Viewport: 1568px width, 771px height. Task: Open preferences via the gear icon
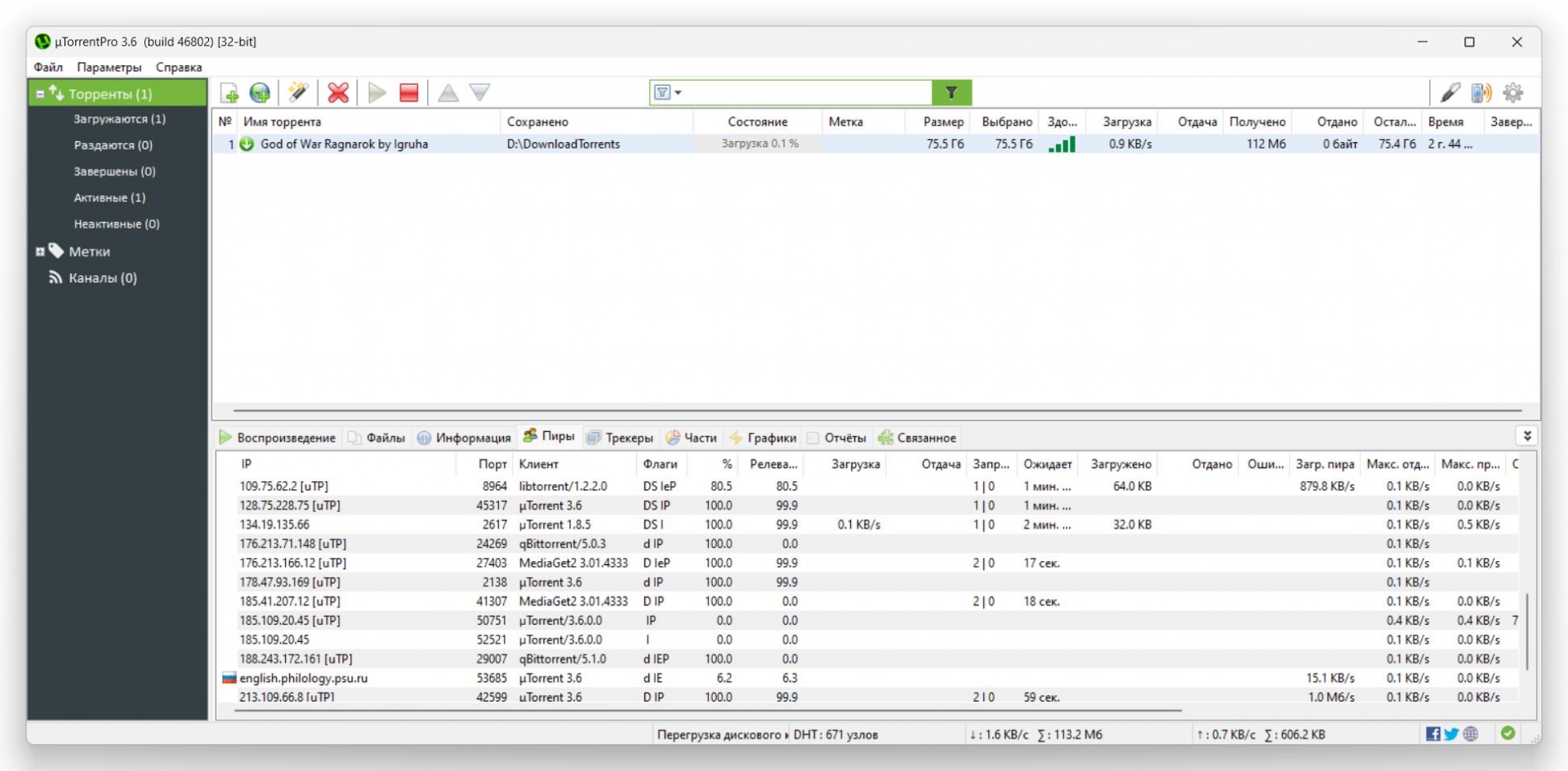1513,93
